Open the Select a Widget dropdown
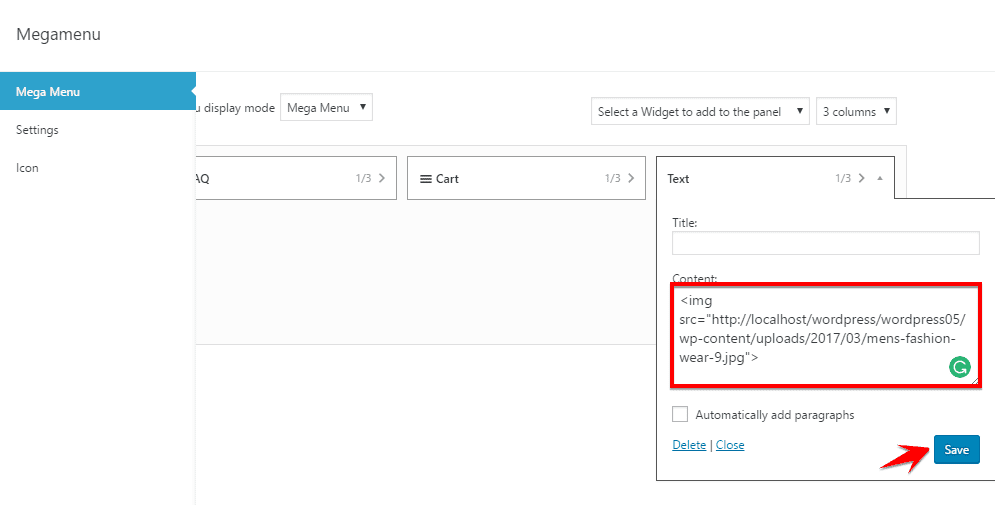The width and height of the screenshot is (995, 505). (700, 112)
